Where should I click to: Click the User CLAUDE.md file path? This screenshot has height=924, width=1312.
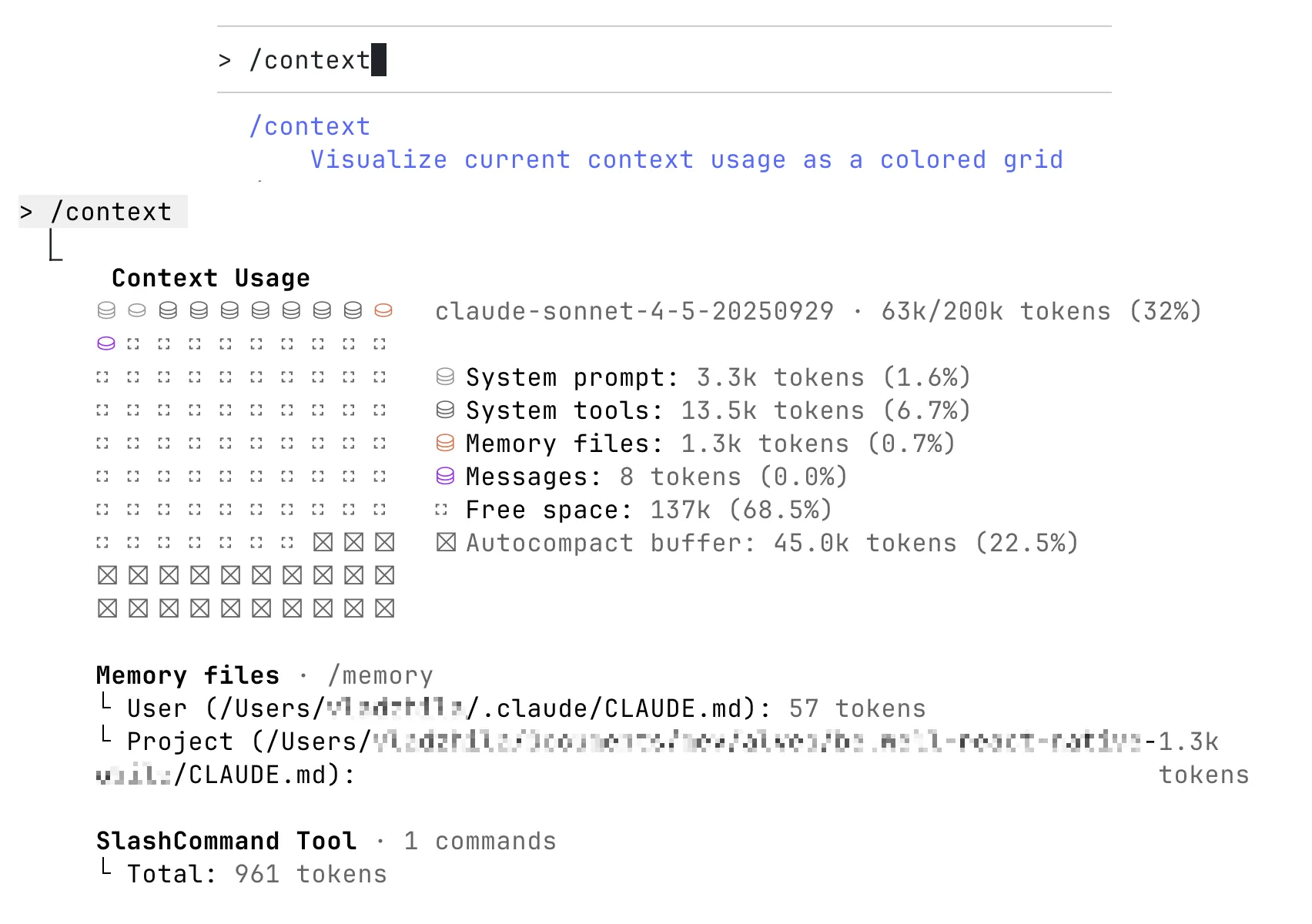coord(450,708)
